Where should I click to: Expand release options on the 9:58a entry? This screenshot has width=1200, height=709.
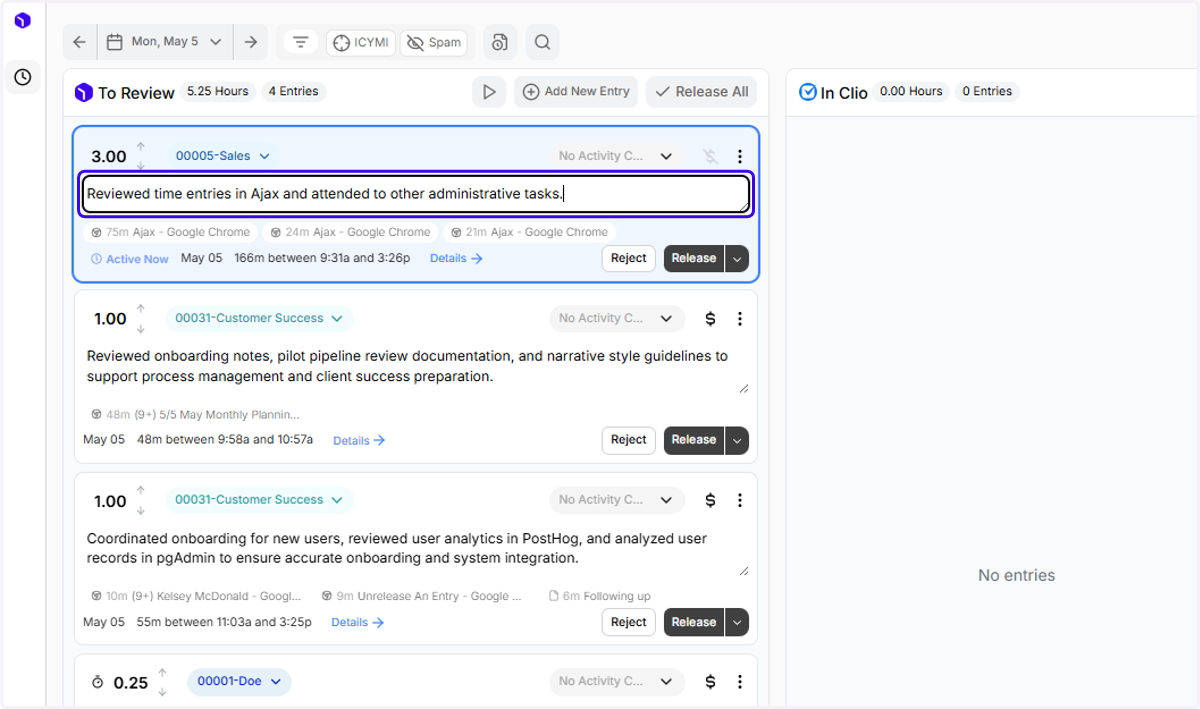(x=737, y=440)
